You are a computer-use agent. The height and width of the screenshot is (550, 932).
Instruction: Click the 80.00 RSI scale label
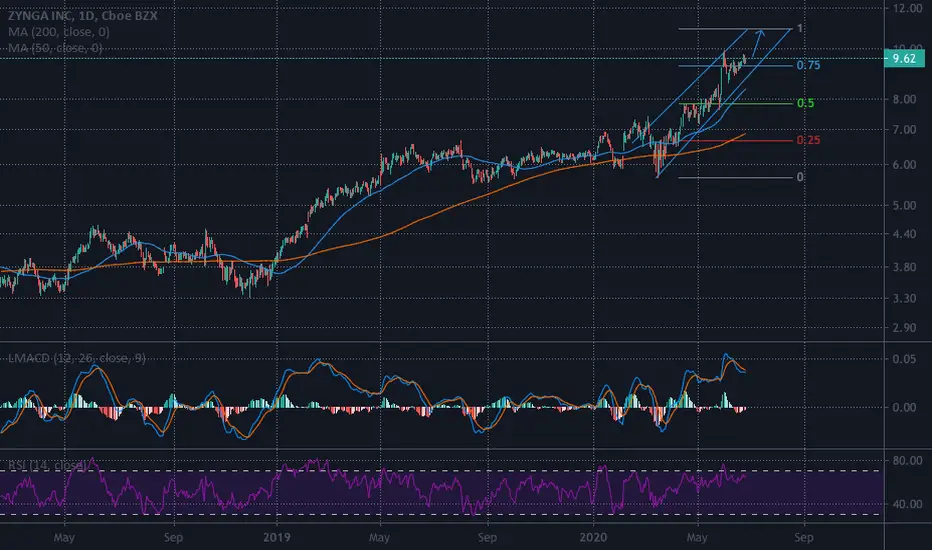pos(907,461)
